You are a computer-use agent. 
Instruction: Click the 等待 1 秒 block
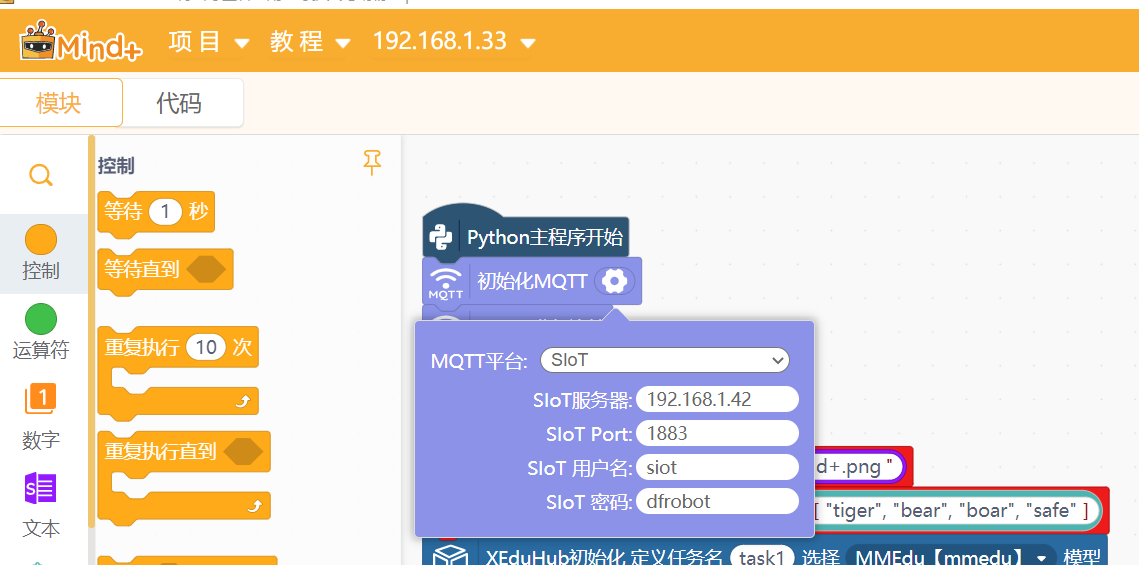pos(155,214)
